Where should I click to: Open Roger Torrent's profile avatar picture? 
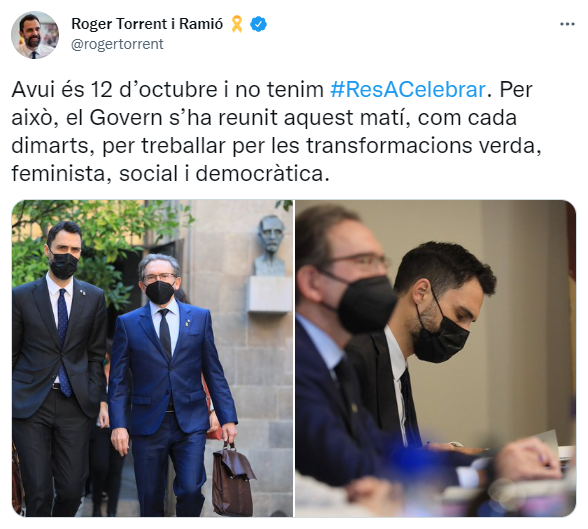pyautogui.click(x=35, y=35)
